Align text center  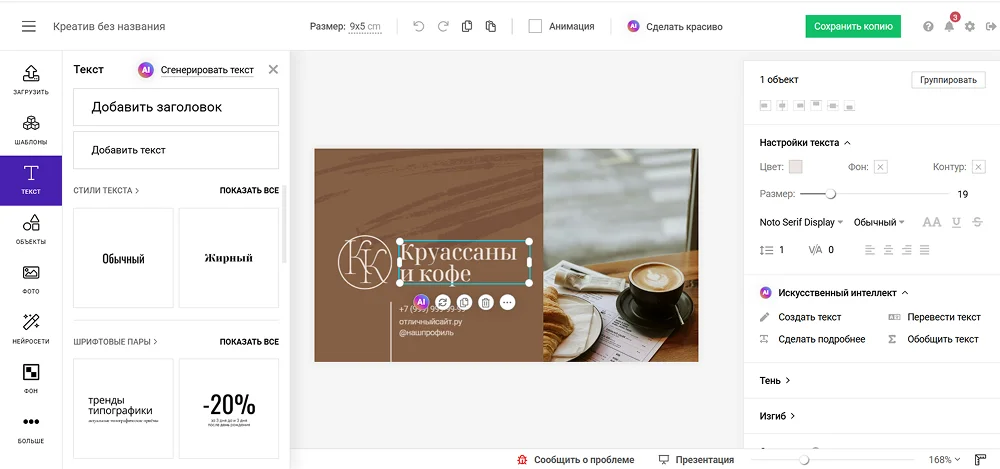coord(888,250)
